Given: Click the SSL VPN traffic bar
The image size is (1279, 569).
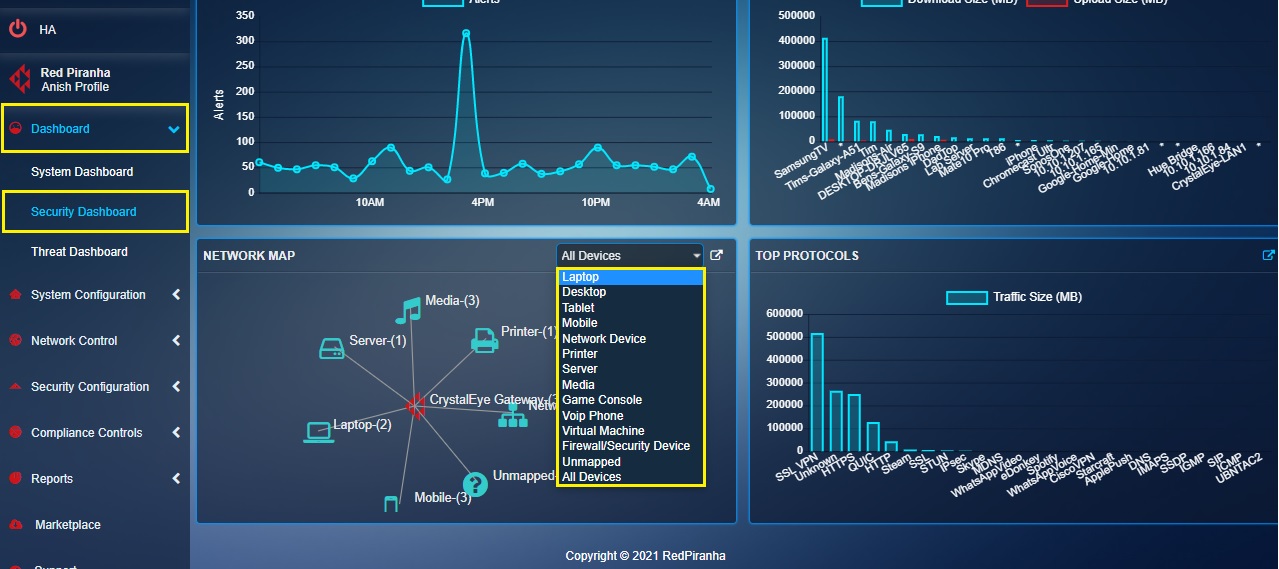Looking at the screenshot, I should 817,392.
